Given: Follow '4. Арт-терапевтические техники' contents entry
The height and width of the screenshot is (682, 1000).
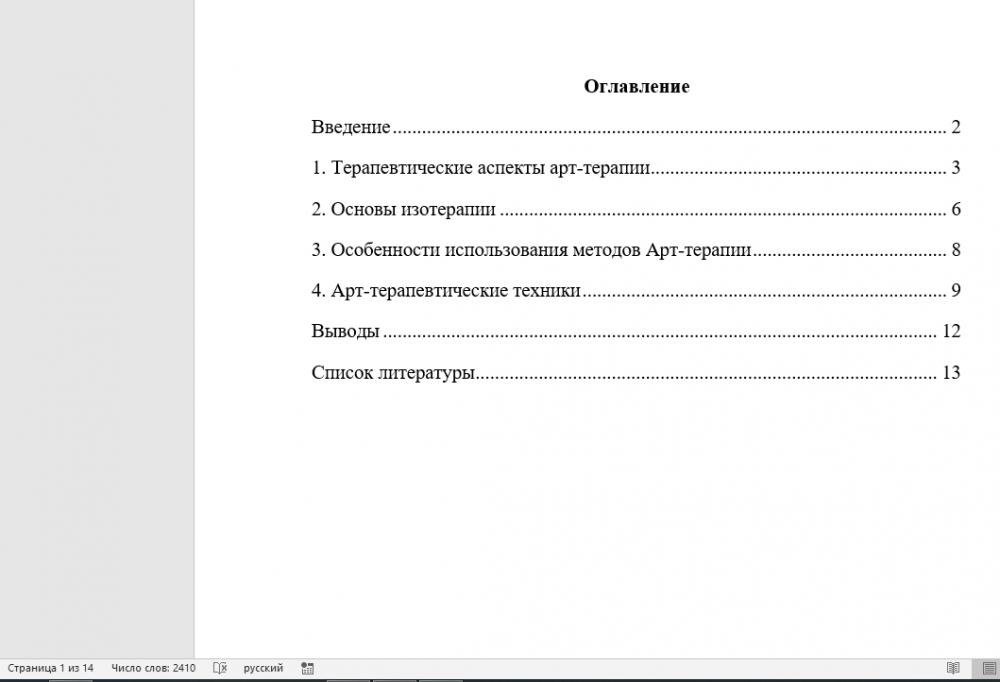Looking at the screenshot, I should click(446, 290).
